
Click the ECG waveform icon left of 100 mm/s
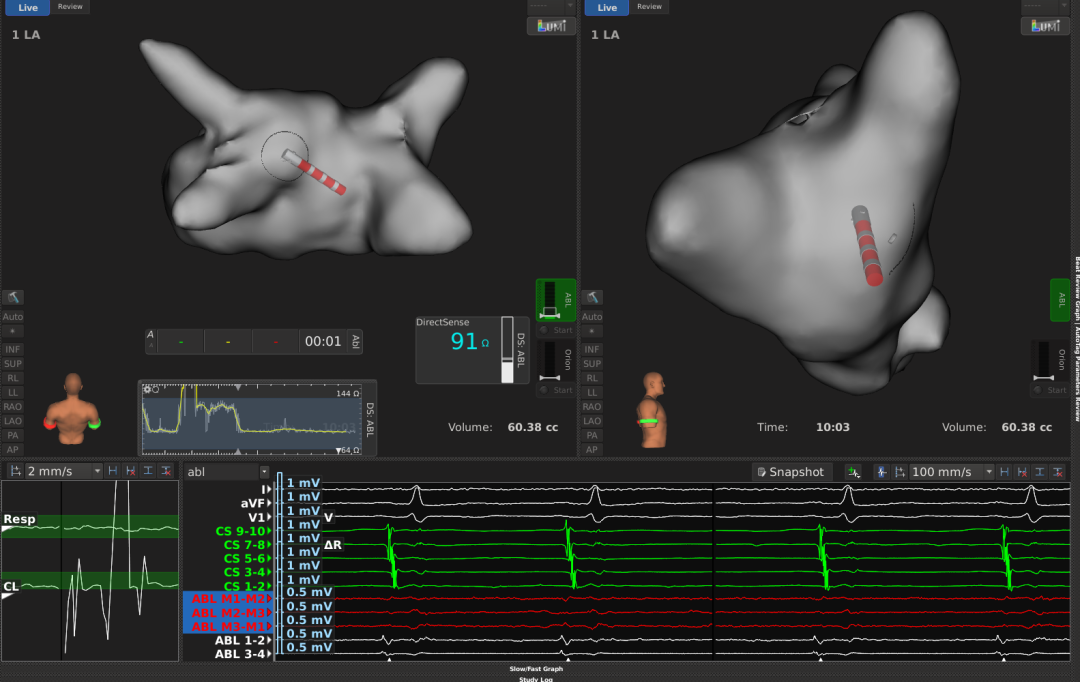[881, 471]
